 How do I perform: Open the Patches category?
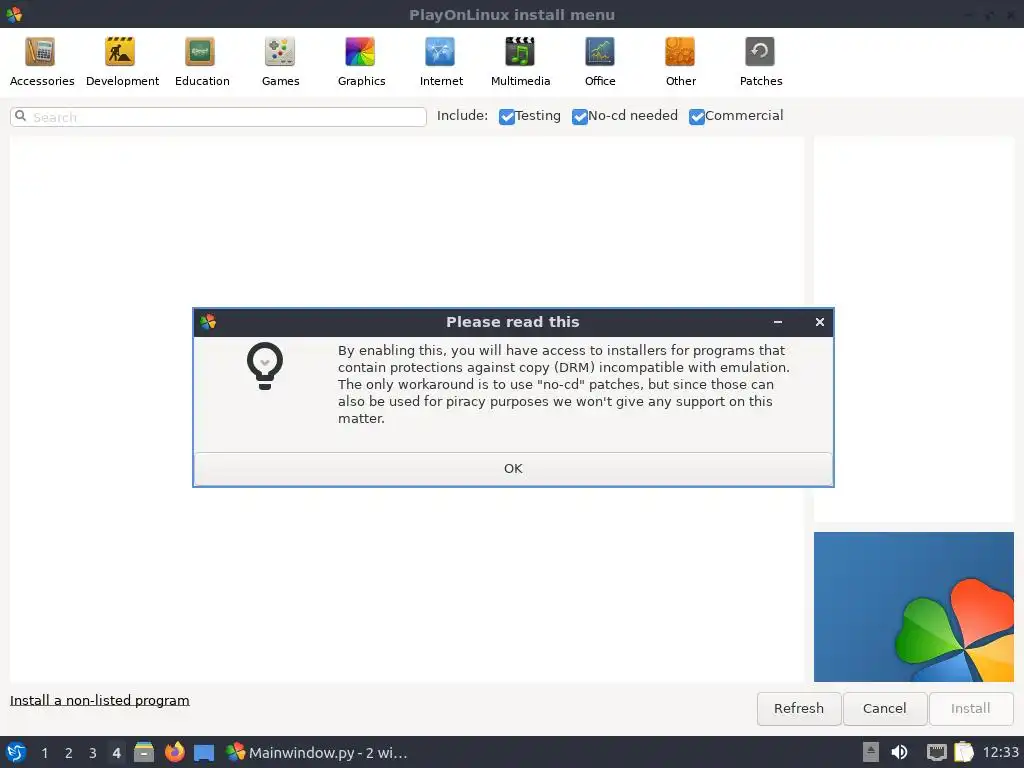(761, 62)
